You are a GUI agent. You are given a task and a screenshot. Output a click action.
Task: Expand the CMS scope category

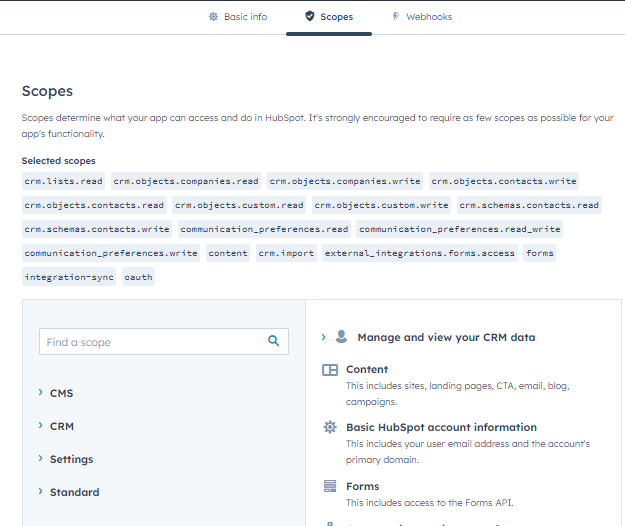click(x=56, y=393)
